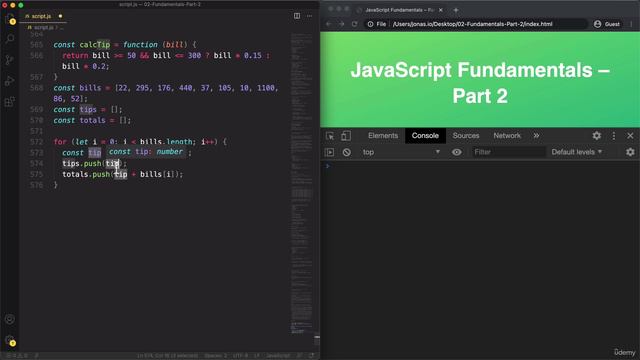Open Manage gear in VS Code activity bar
This screenshot has height=360, width=640.
pos(10,340)
